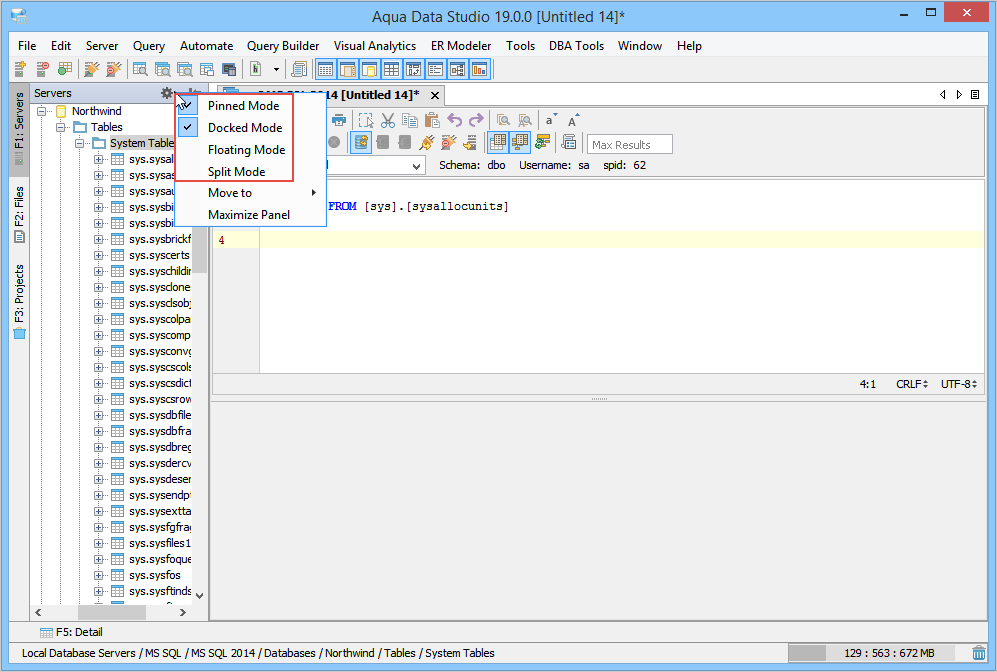Open the F2: Files side tab

coord(19,215)
